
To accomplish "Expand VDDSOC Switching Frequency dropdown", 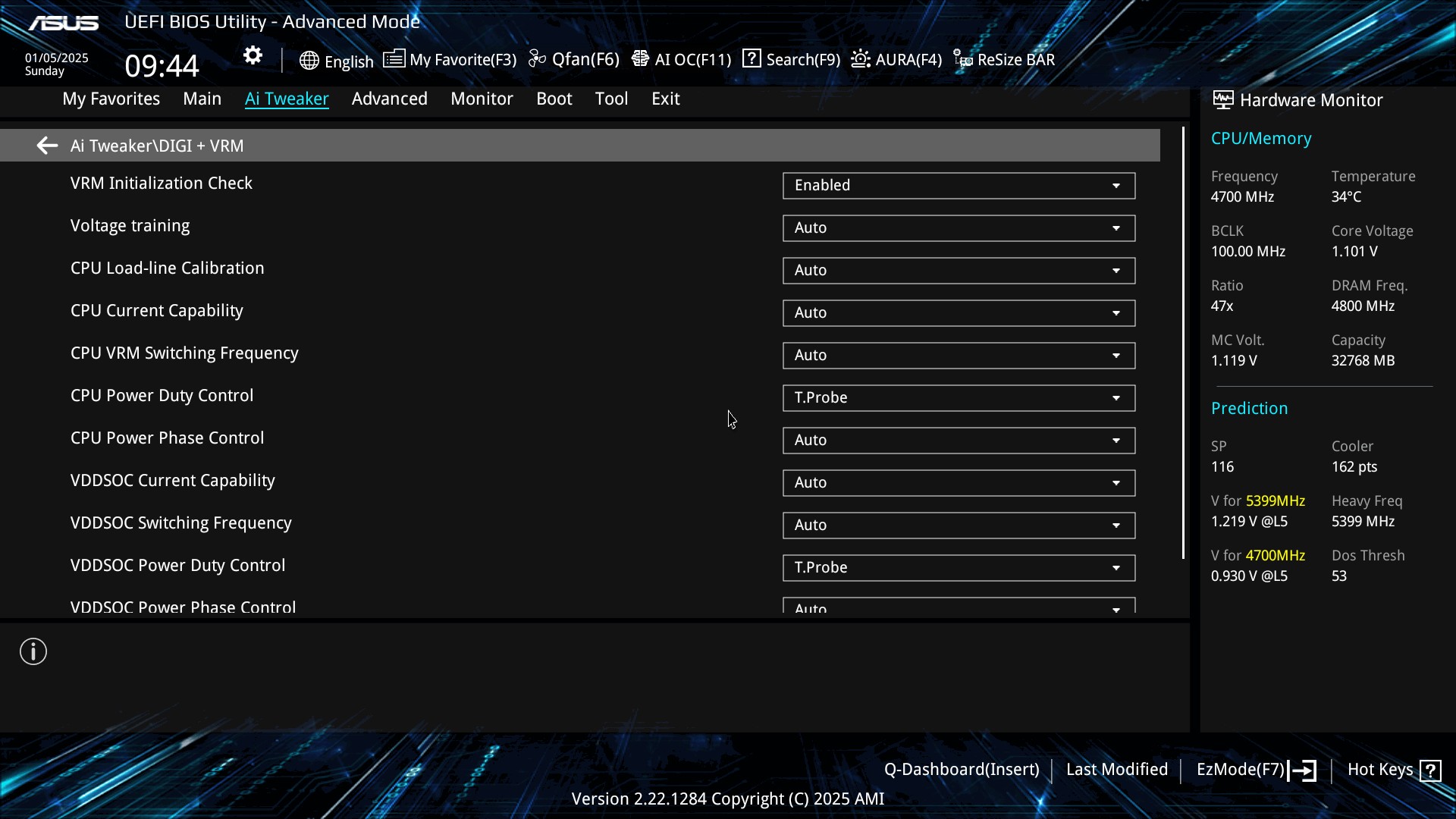I will point(959,526).
